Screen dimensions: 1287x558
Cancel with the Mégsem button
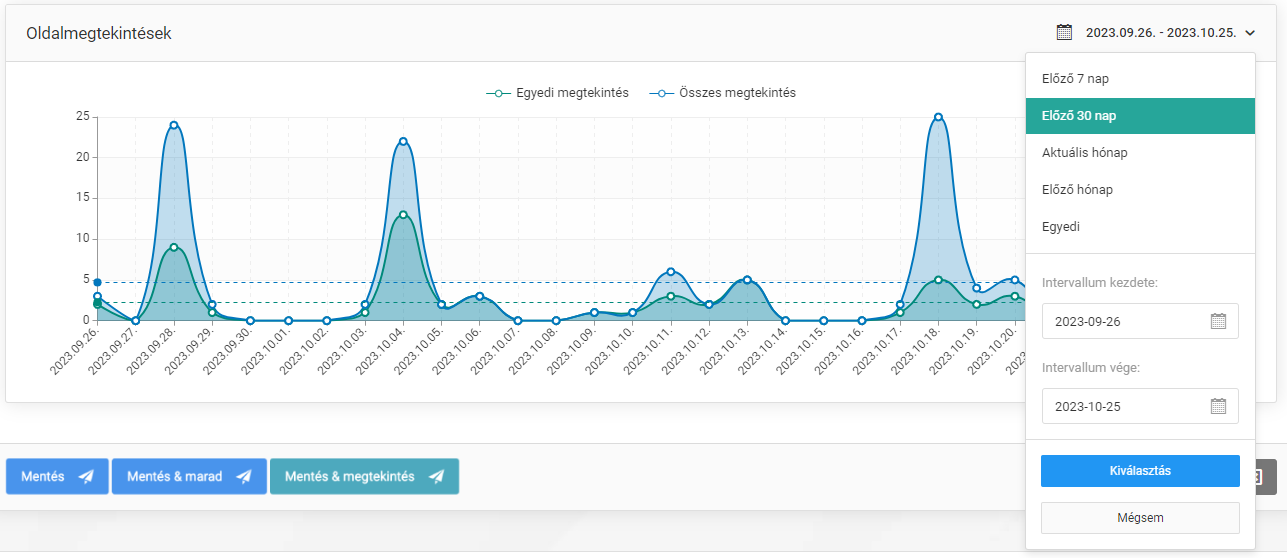pos(1140,518)
